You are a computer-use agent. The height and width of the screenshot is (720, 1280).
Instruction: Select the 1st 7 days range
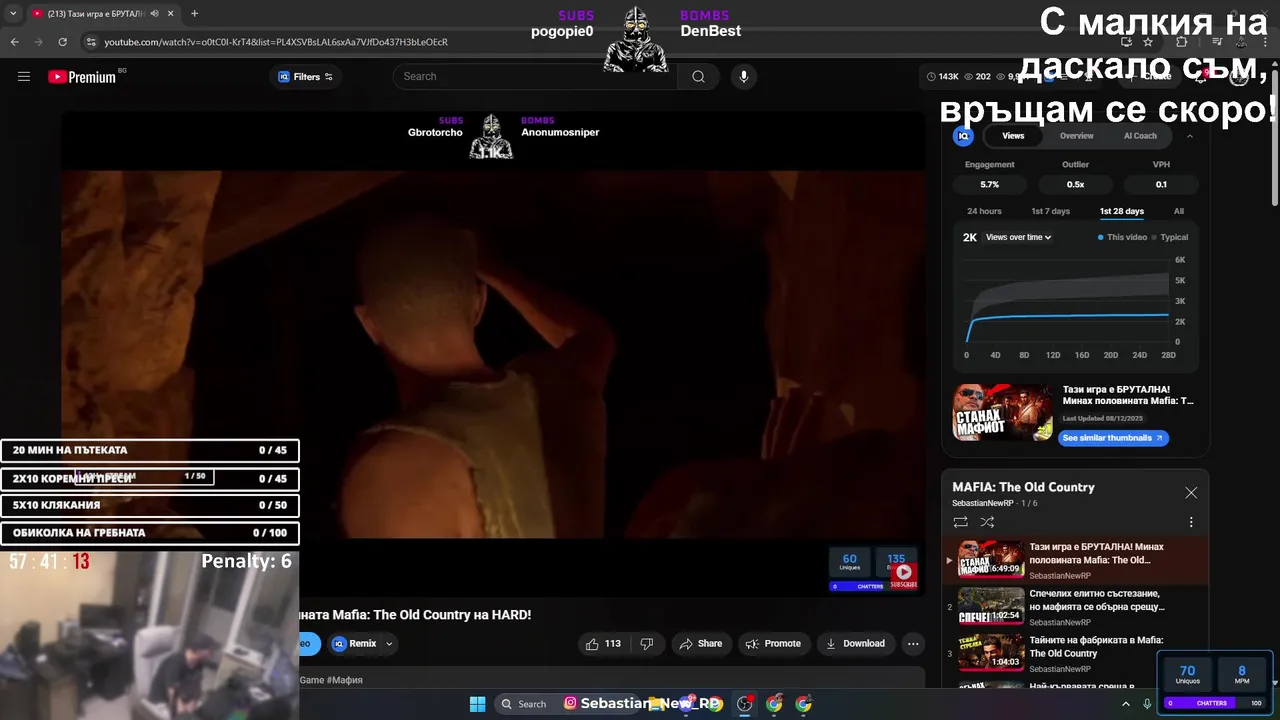1050,211
